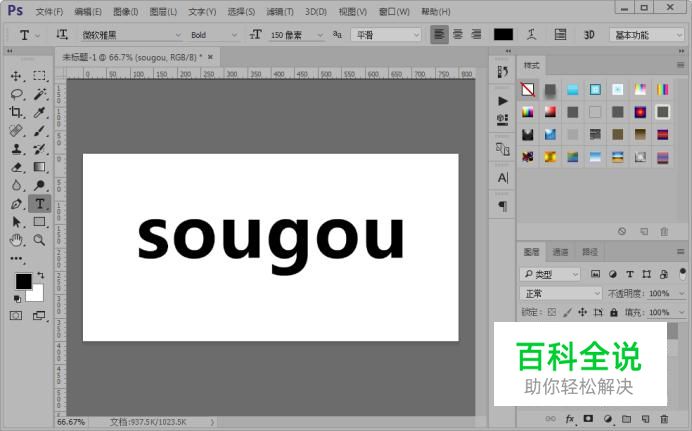Select the Hand tool

[16, 240]
